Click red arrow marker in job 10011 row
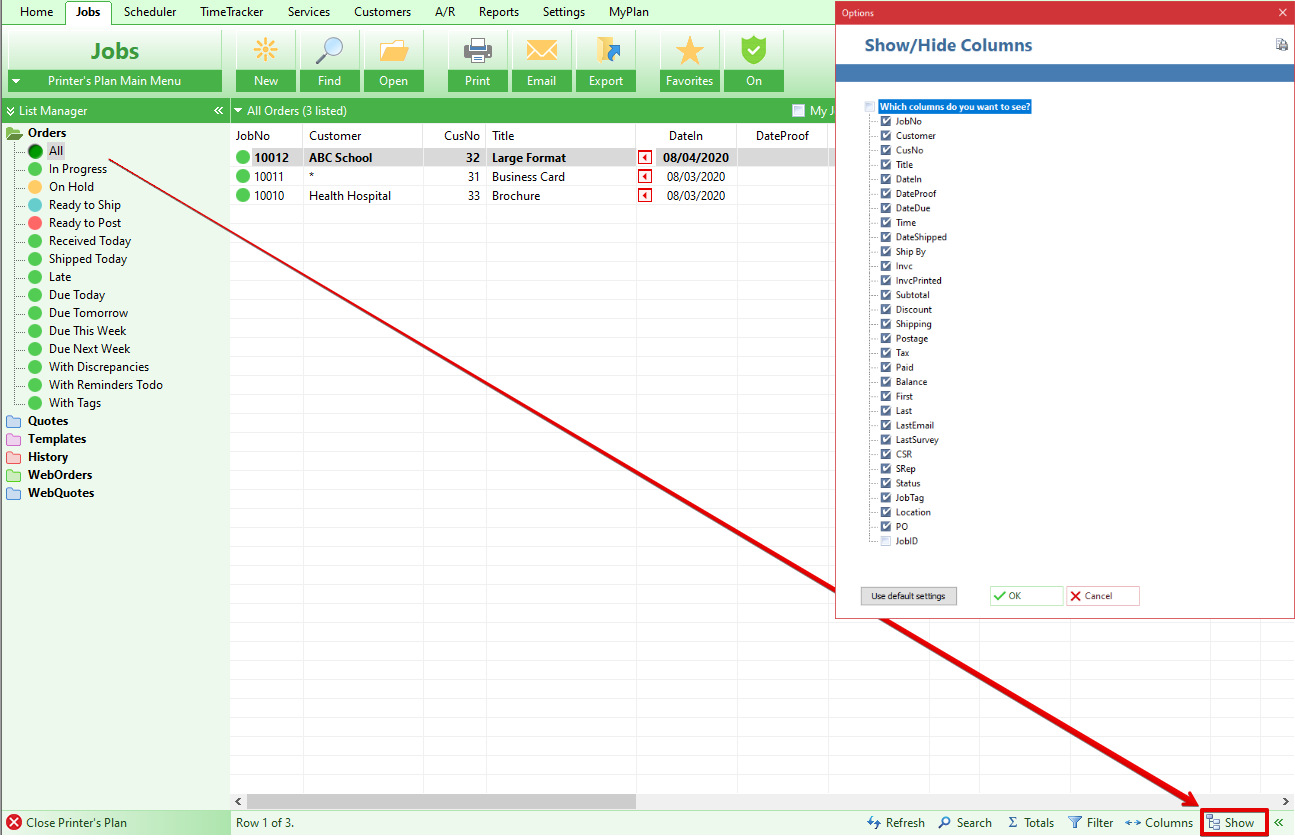 (x=645, y=177)
